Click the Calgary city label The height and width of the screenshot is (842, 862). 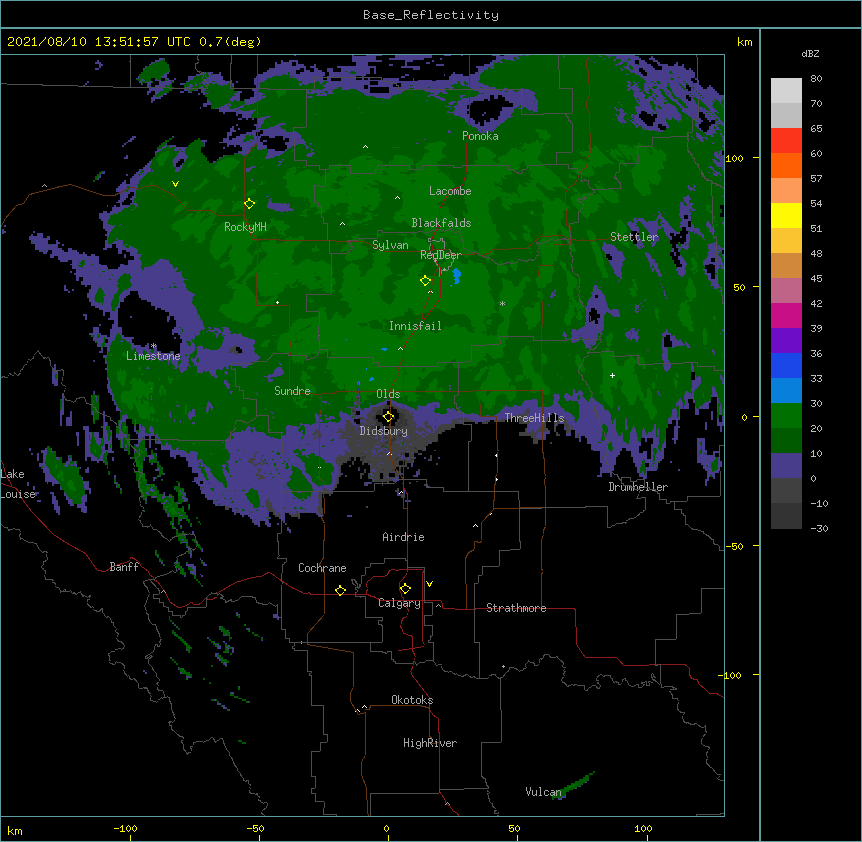tap(400, 603)
